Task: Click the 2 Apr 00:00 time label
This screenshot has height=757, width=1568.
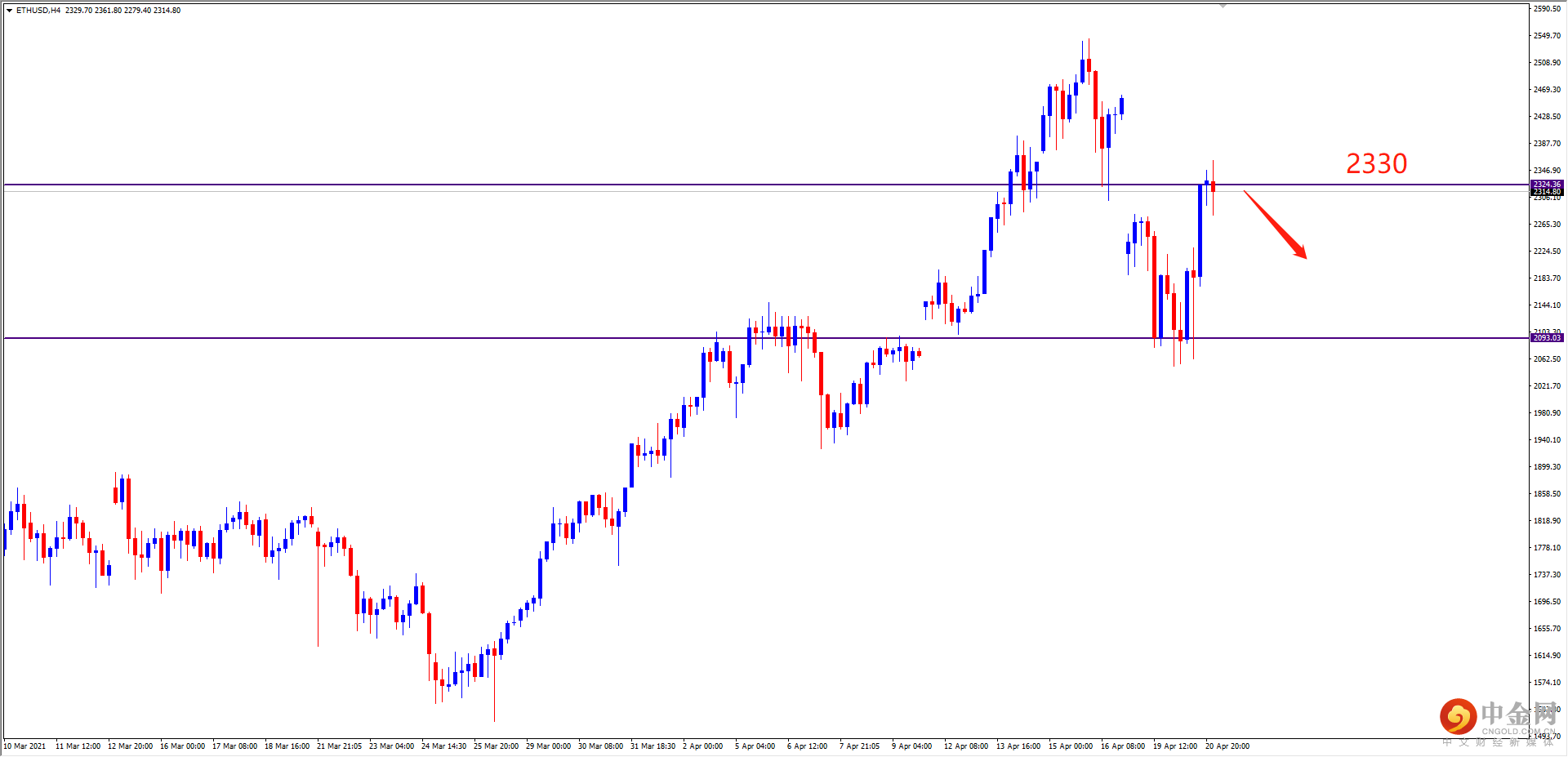Action: click(x=702, y=746)
